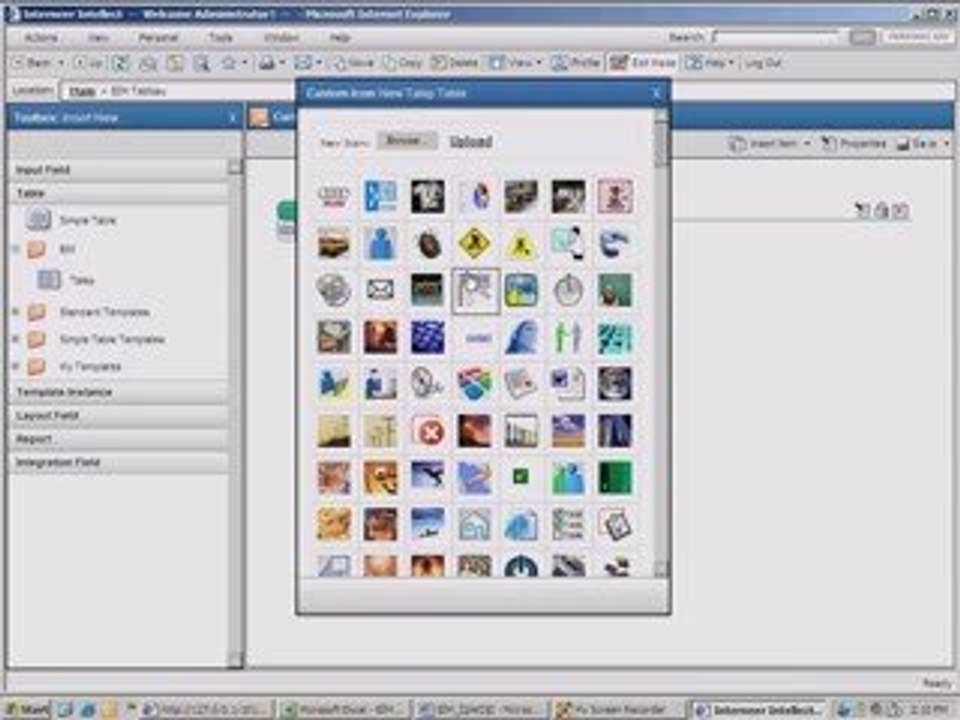Click the Windows Start button
This screenshot has height=720, width=960.
[x=27, y=709]
